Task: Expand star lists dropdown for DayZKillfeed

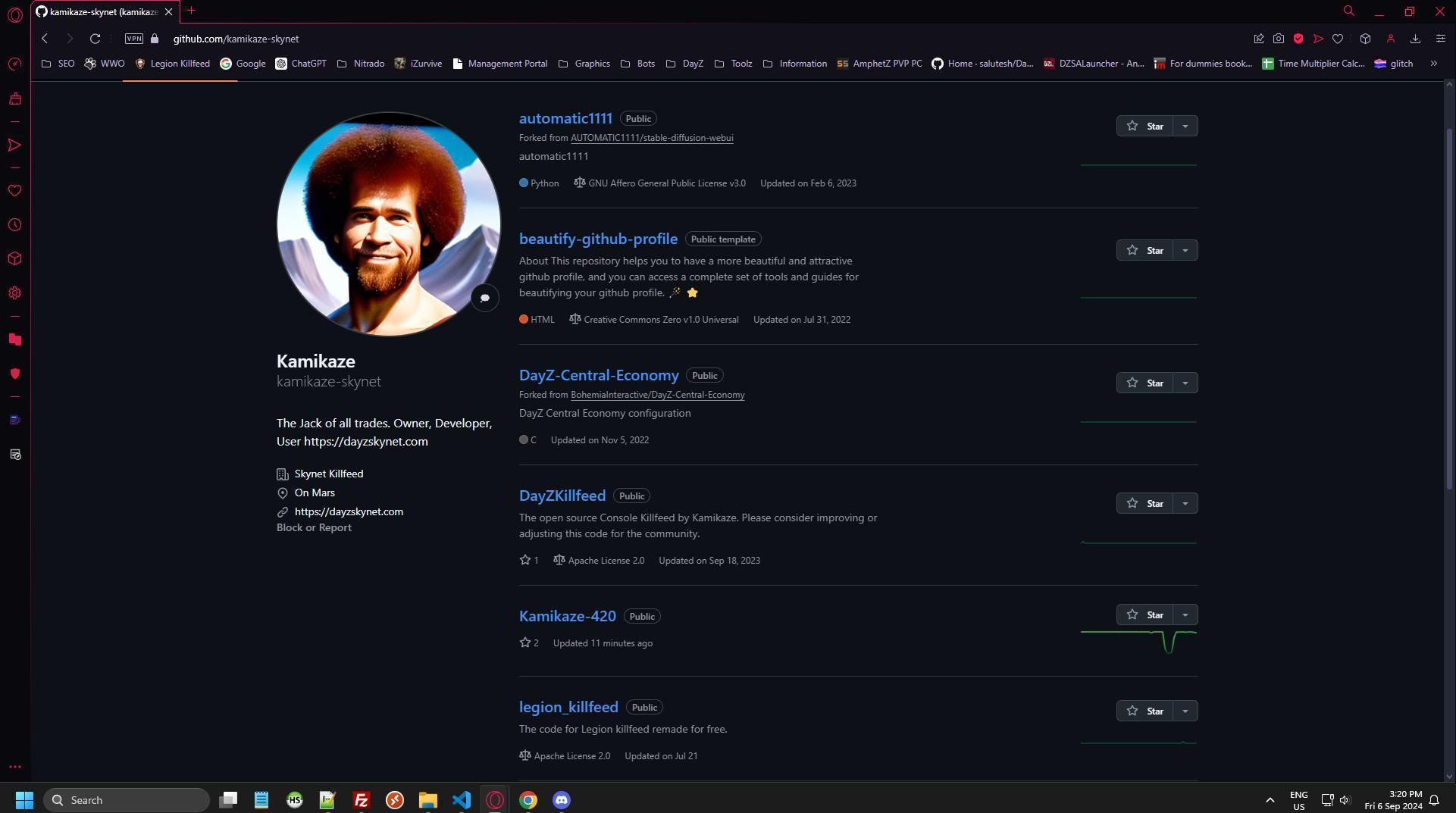Action: pos(1185,503)
